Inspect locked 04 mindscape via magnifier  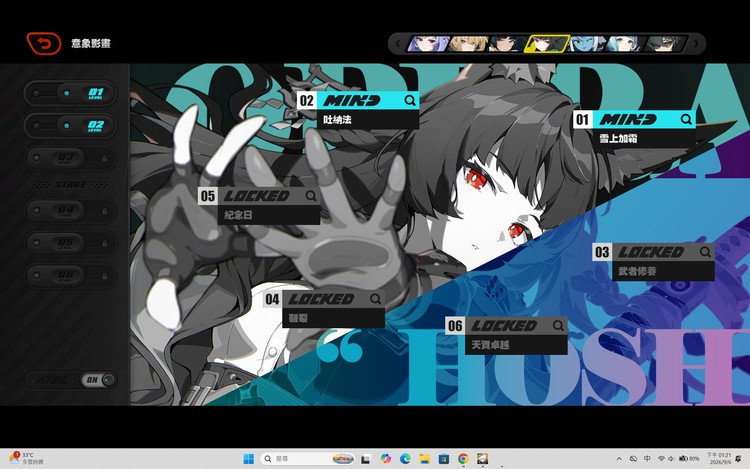tap(375, 299)
